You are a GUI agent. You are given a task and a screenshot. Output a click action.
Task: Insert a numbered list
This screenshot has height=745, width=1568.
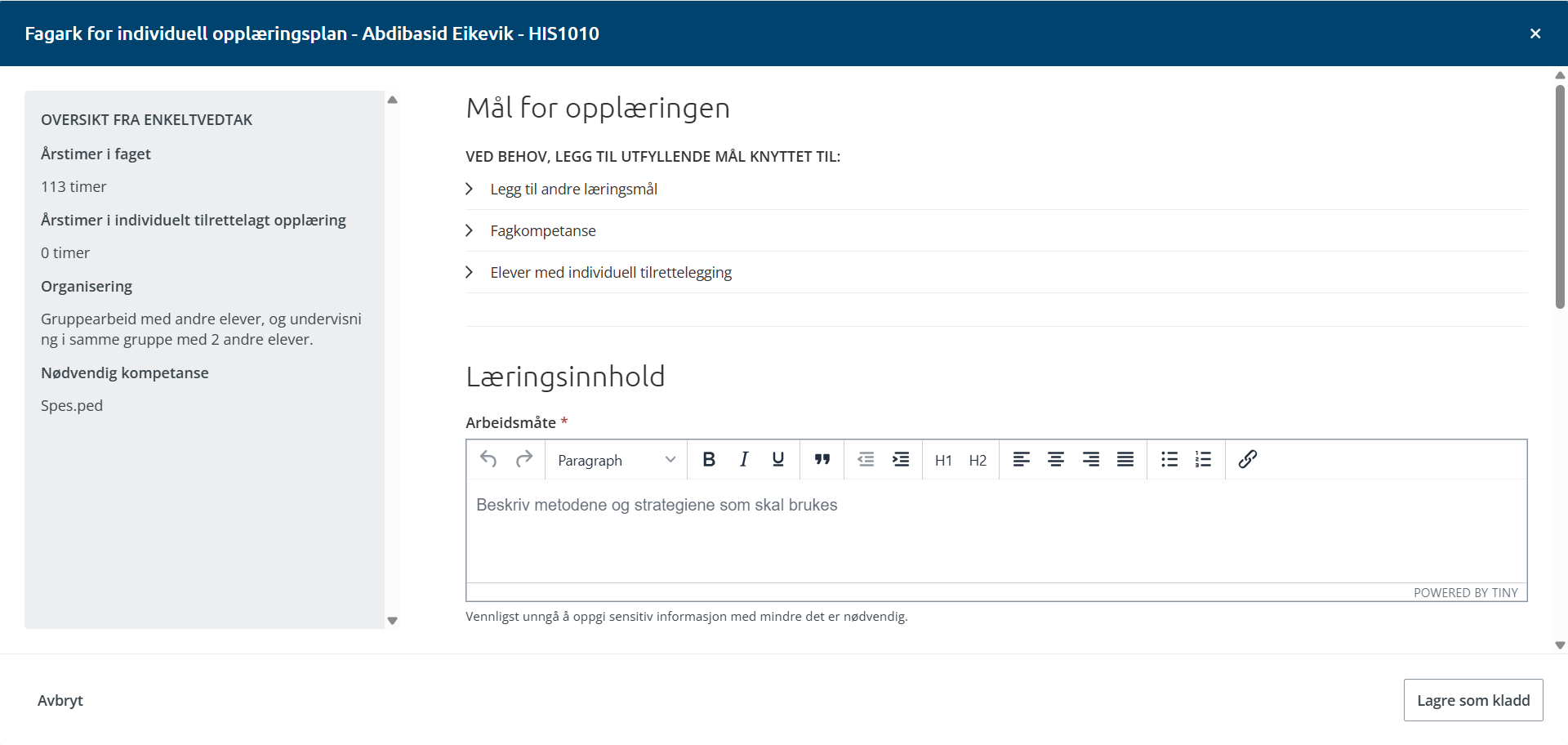point(1203,459)
